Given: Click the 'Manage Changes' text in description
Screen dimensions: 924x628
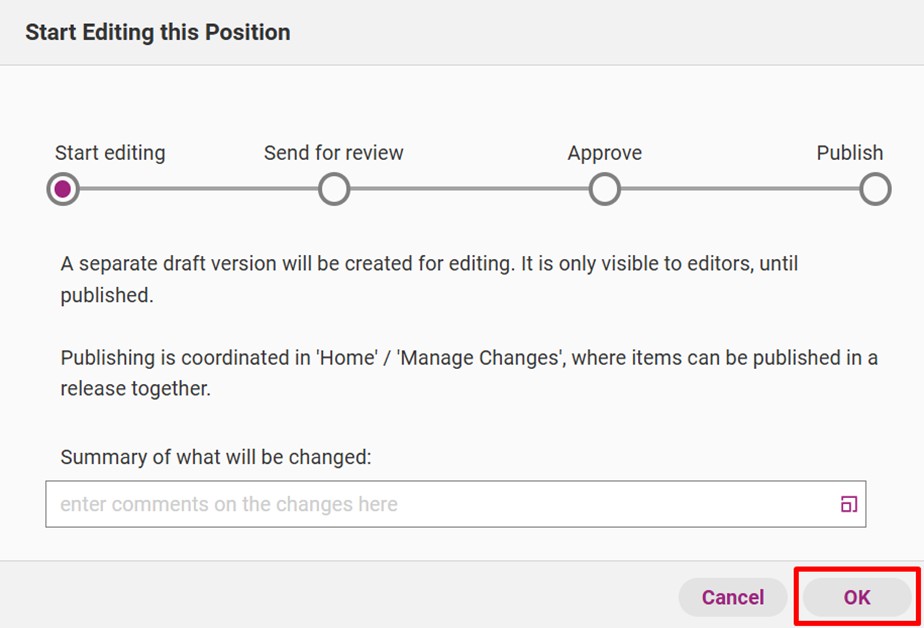Looking at the screenshot, I should 479,358.
